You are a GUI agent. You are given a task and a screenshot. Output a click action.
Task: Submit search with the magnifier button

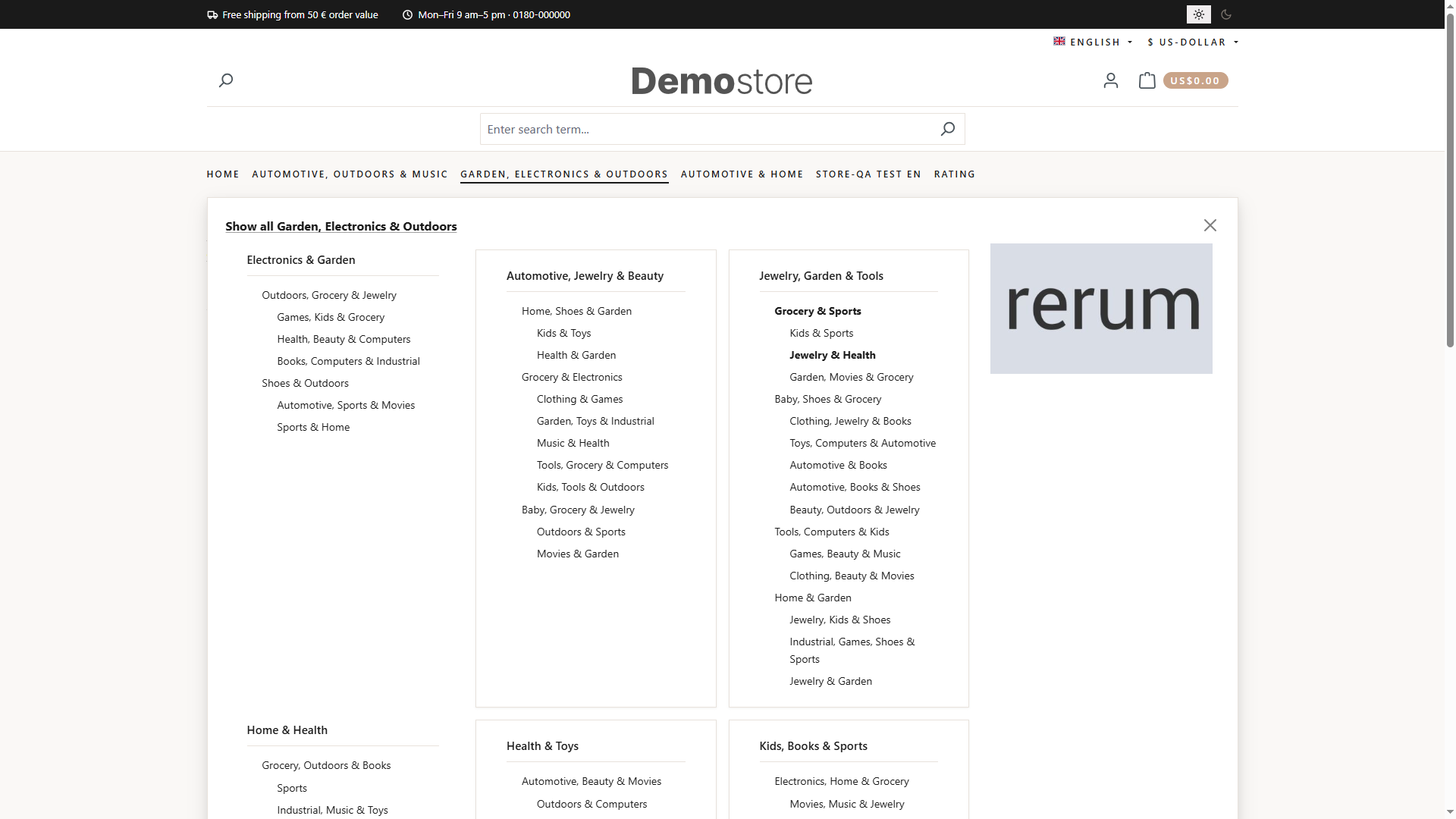[x=947, y=129]
